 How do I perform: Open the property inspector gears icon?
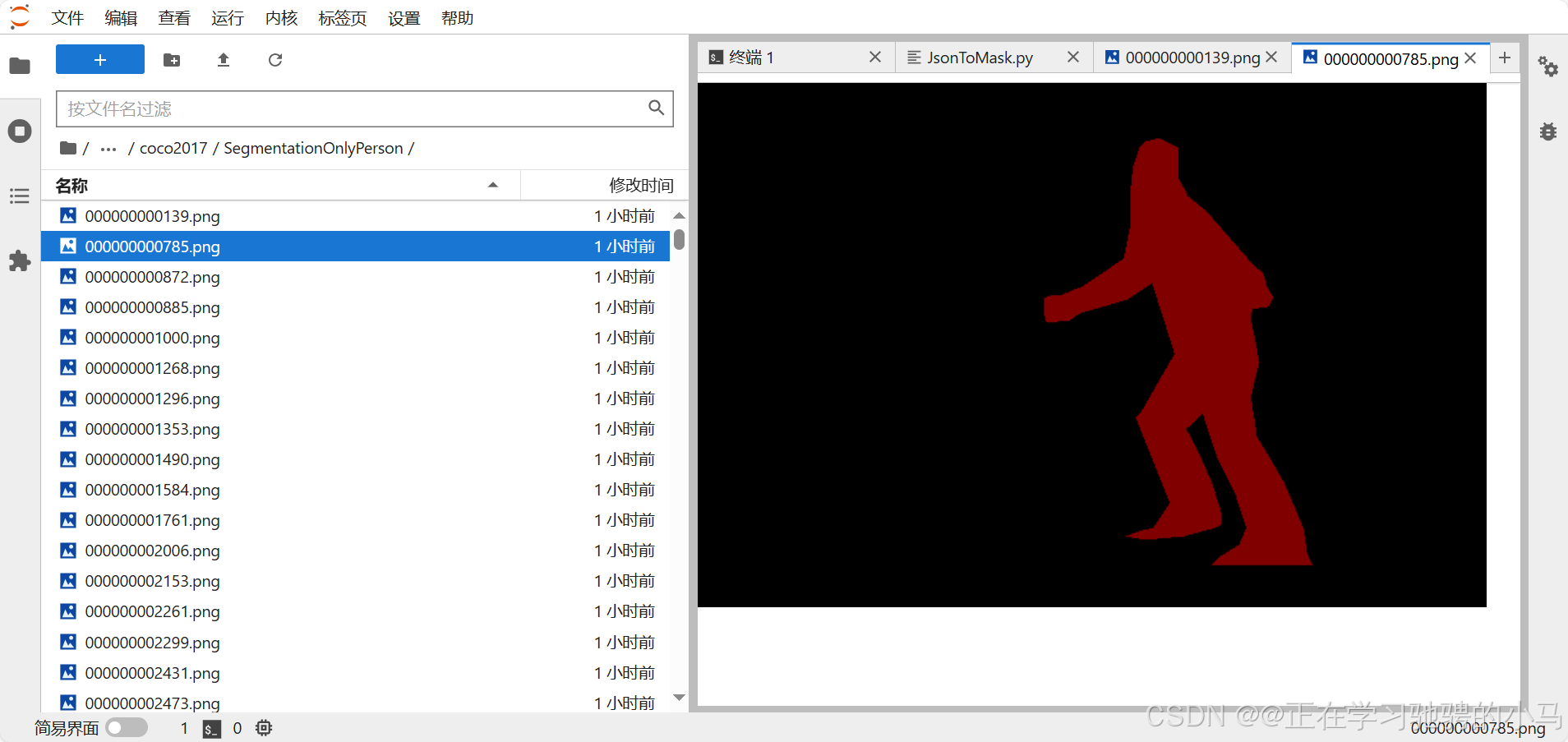pyautogui.click(x=1548, y=66)
